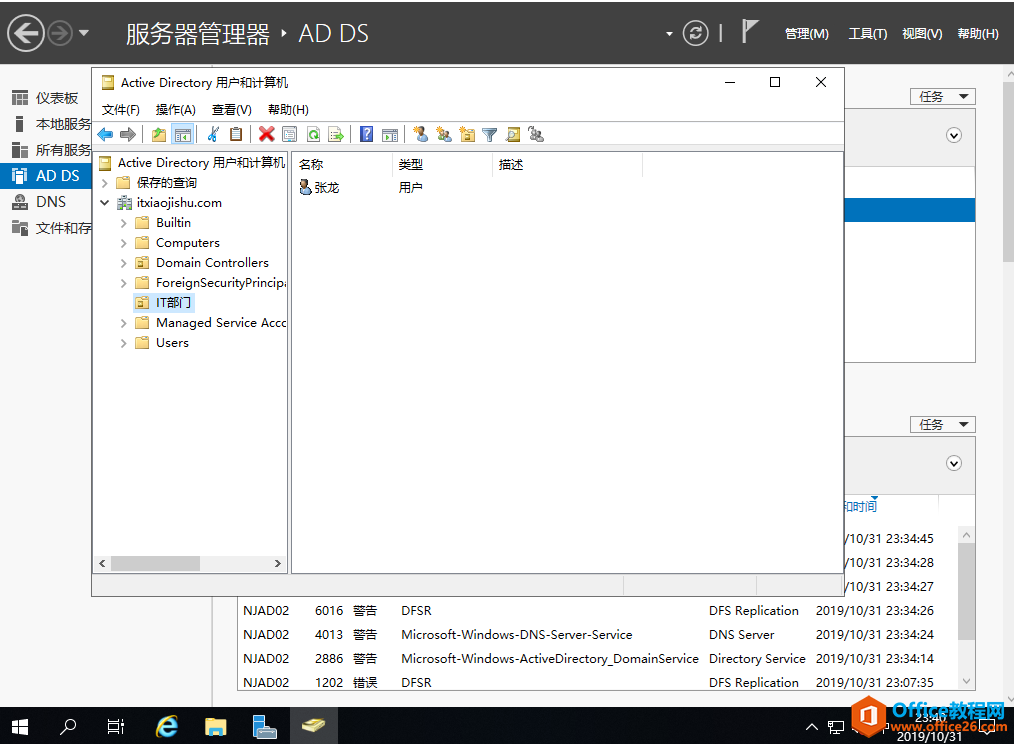Click Server Manager refresh circle icon
Screen dimensions: 1014x744
click(x=696, y=33)
